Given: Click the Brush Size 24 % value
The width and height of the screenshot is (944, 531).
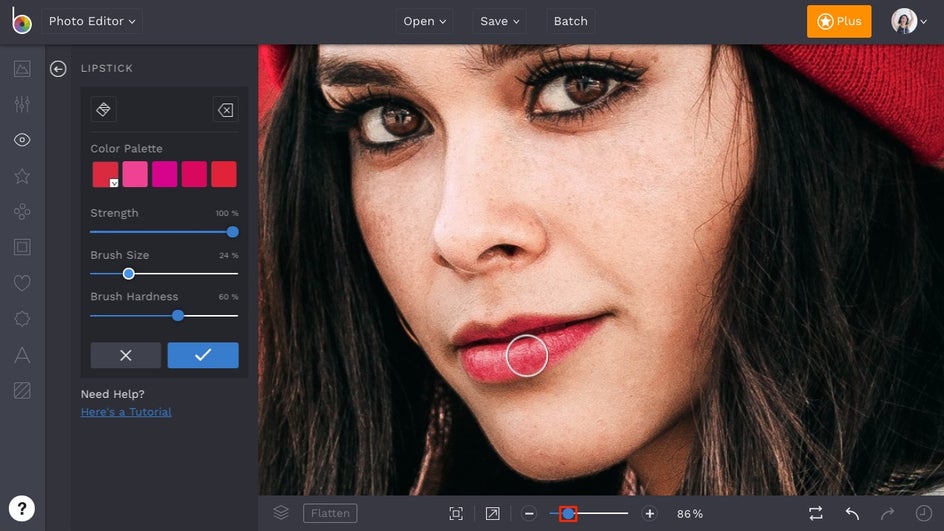Looking at the screenshot, I should 229,255.
